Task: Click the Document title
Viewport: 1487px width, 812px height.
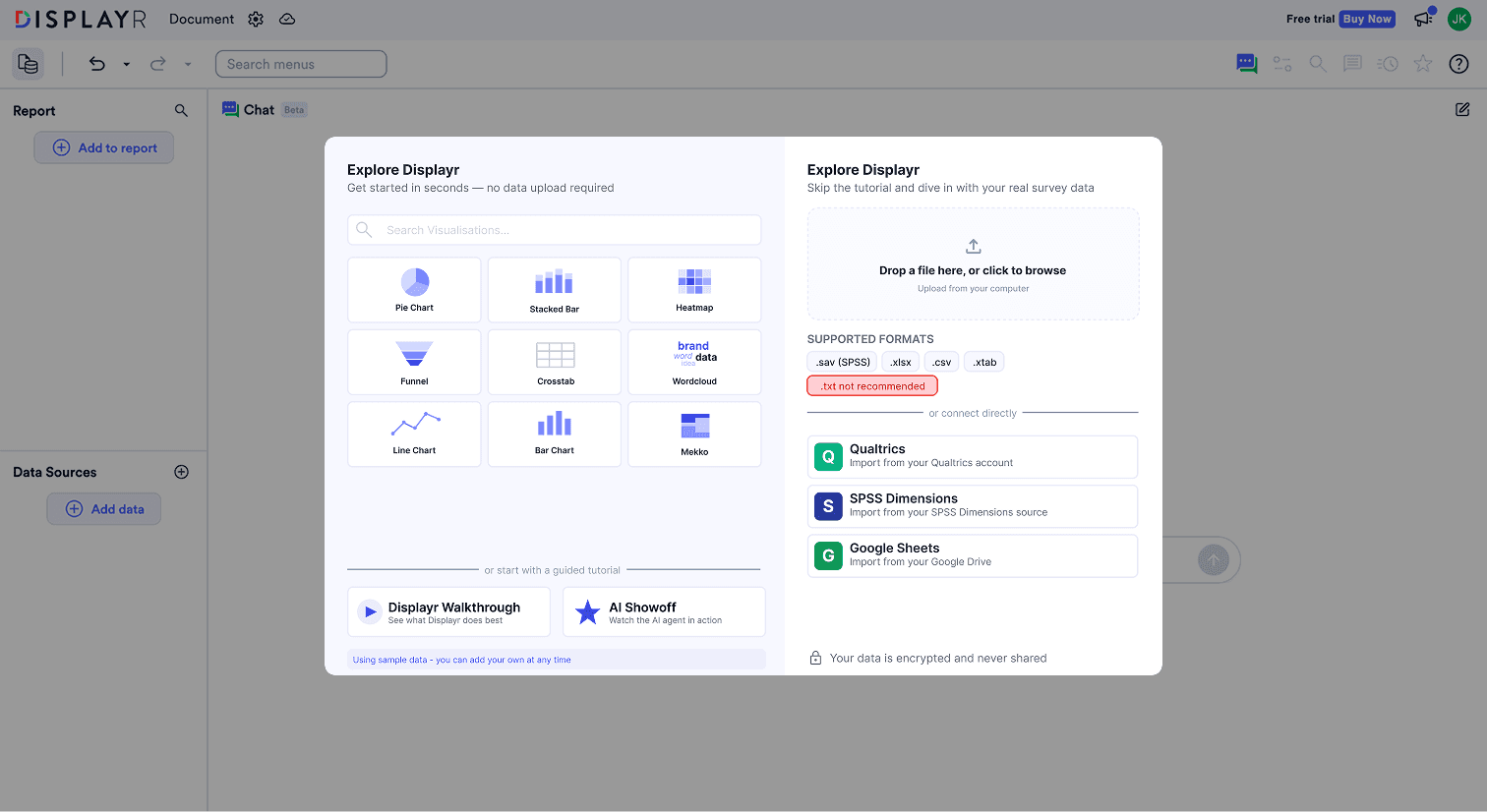Action: click(x=202, y=19)
